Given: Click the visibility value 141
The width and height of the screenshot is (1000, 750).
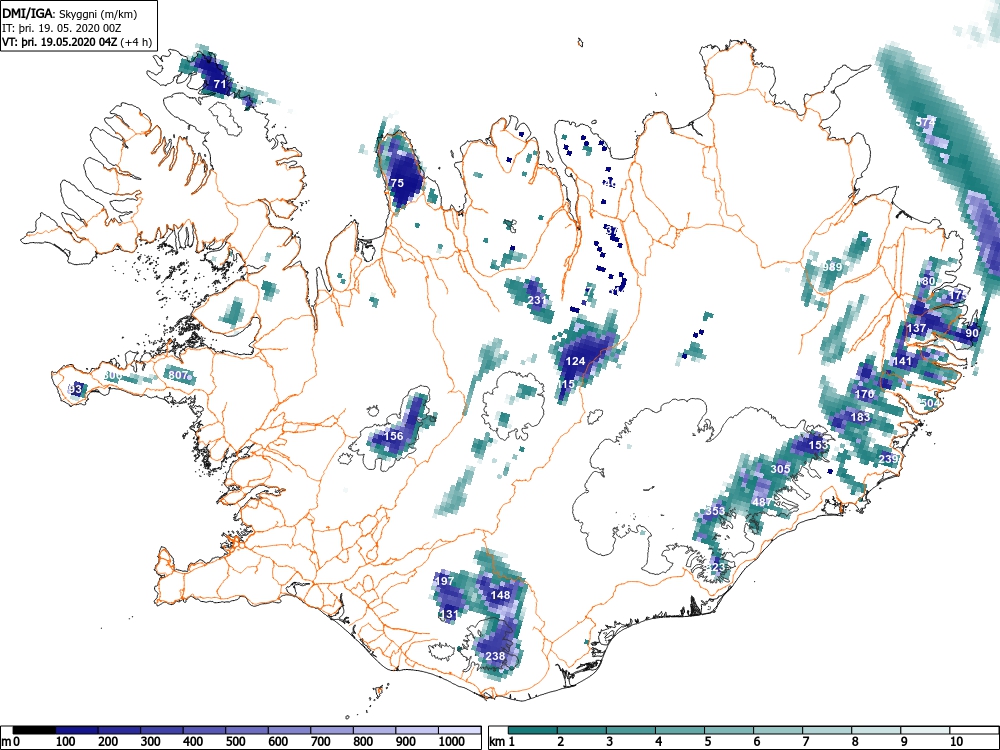Looking at the screenshot, I should [x=902, y=361].
